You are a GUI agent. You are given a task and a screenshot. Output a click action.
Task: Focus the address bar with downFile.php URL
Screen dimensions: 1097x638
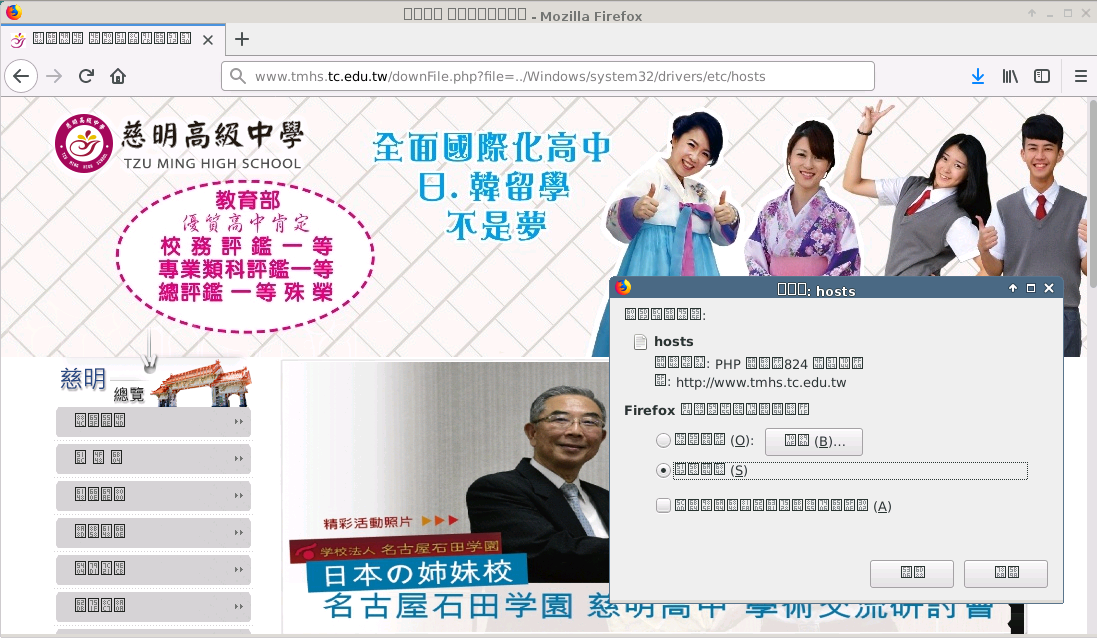tap(548, 76)
